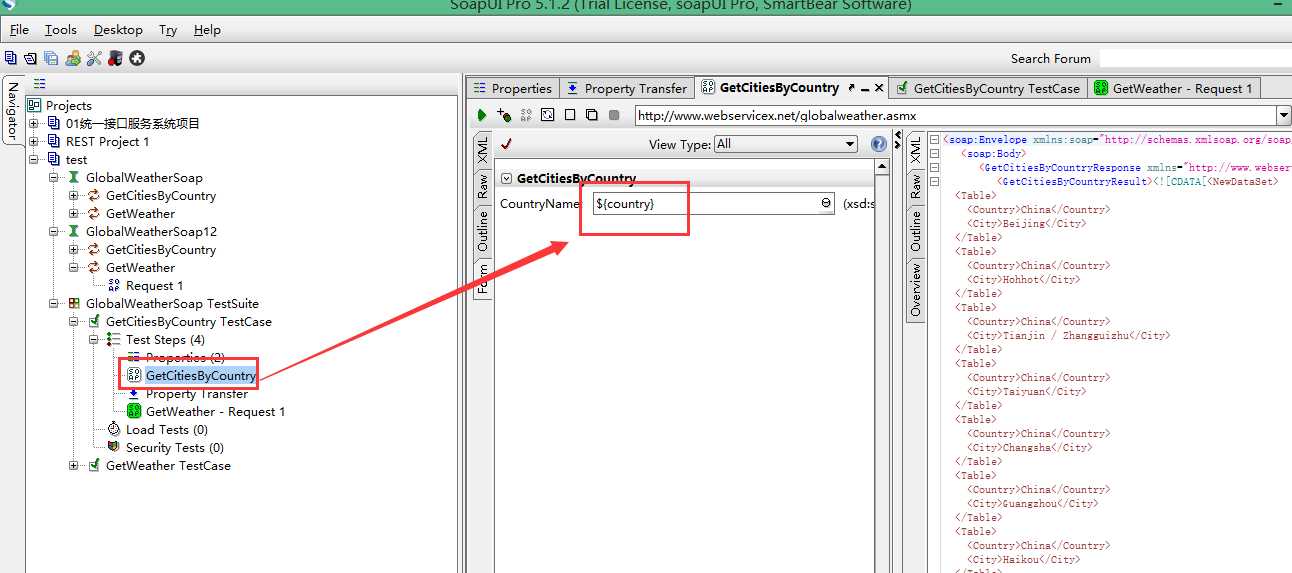Click the Projects root icon in tree
This screenshot has width=1292, height=573.
[x=35, y=105]
